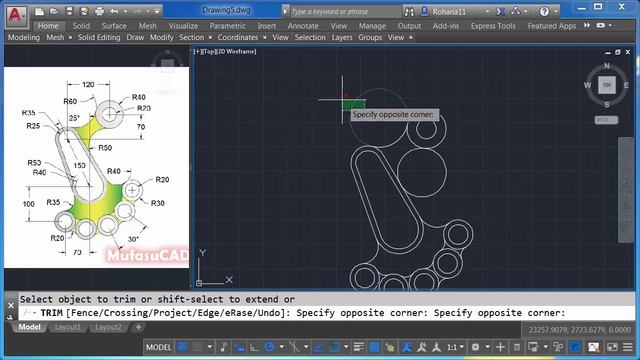Toggle Lineweight display in status bar
Image resolution: width=640 pixels, height=360 pixels.
(359, 347)
